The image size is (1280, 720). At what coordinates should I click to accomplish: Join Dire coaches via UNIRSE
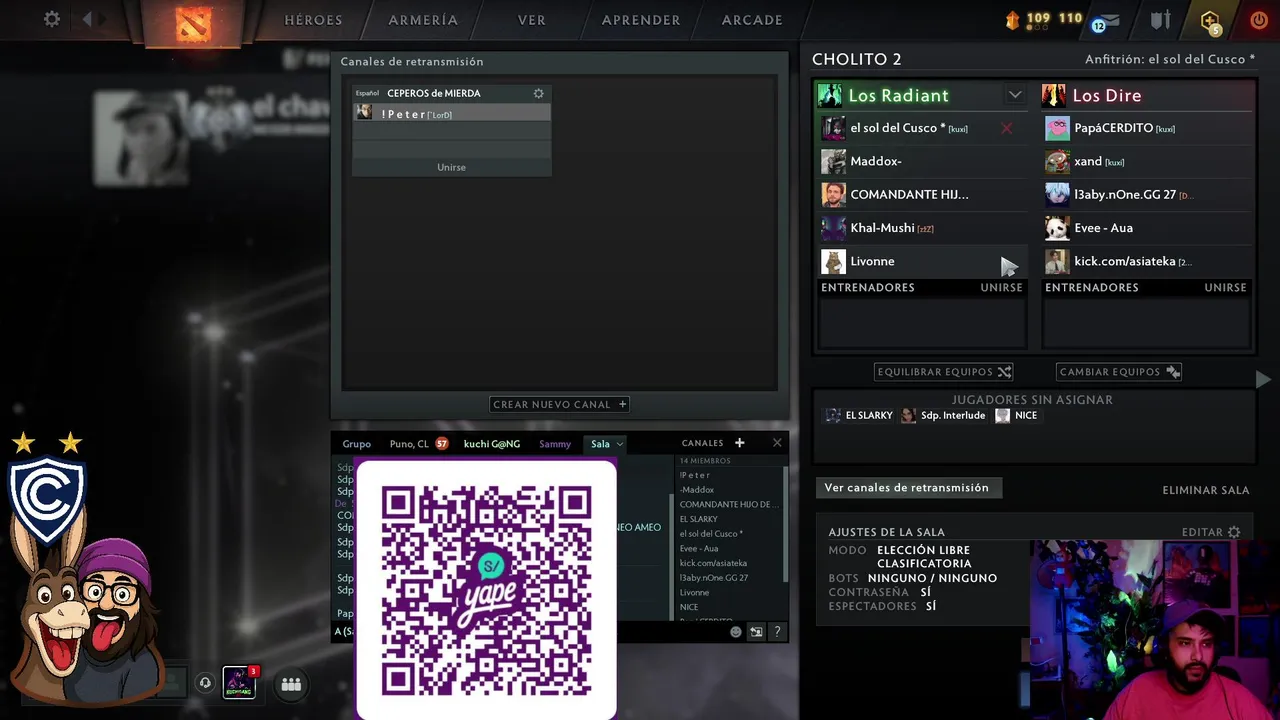[1225, 288]
